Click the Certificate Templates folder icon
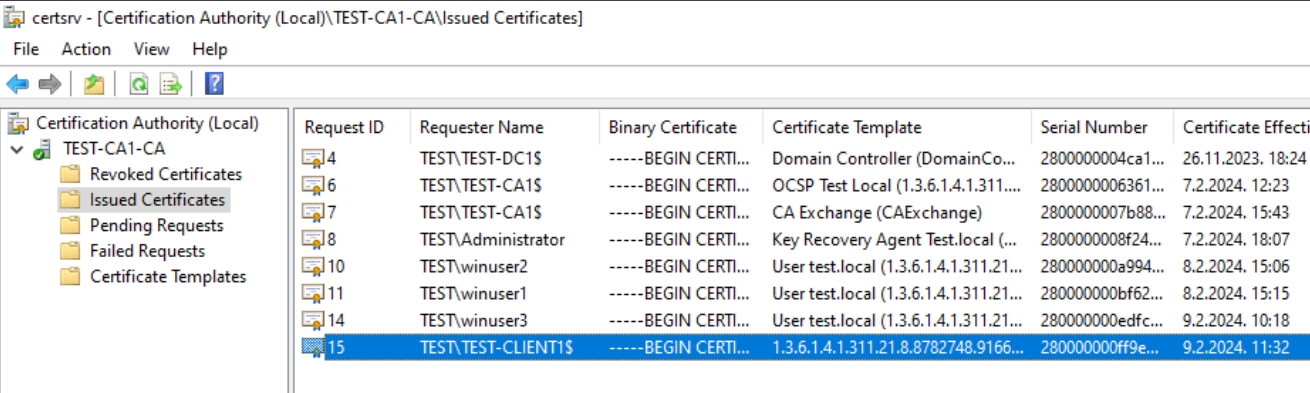 click(x=70, y=277)
